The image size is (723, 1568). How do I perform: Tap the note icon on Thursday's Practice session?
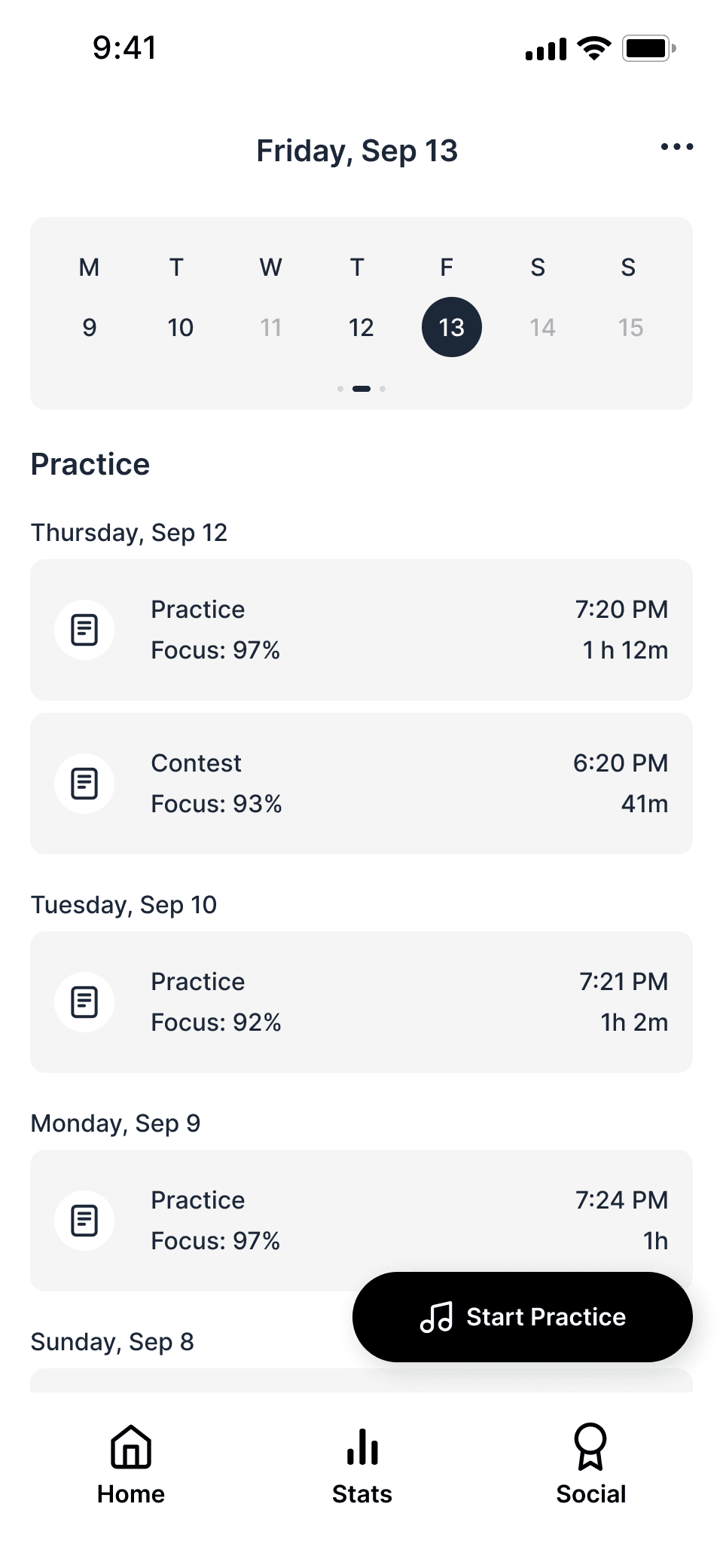coord(84,630)
